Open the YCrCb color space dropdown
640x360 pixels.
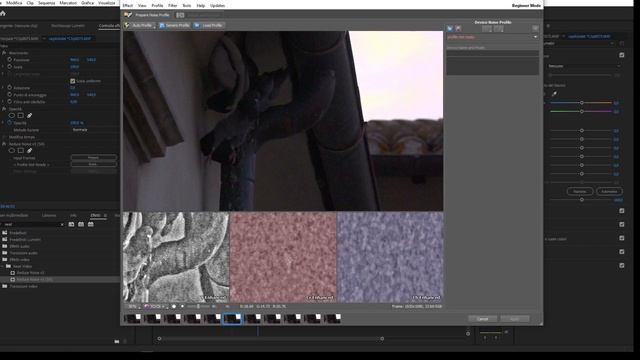(x=155, y=307)
